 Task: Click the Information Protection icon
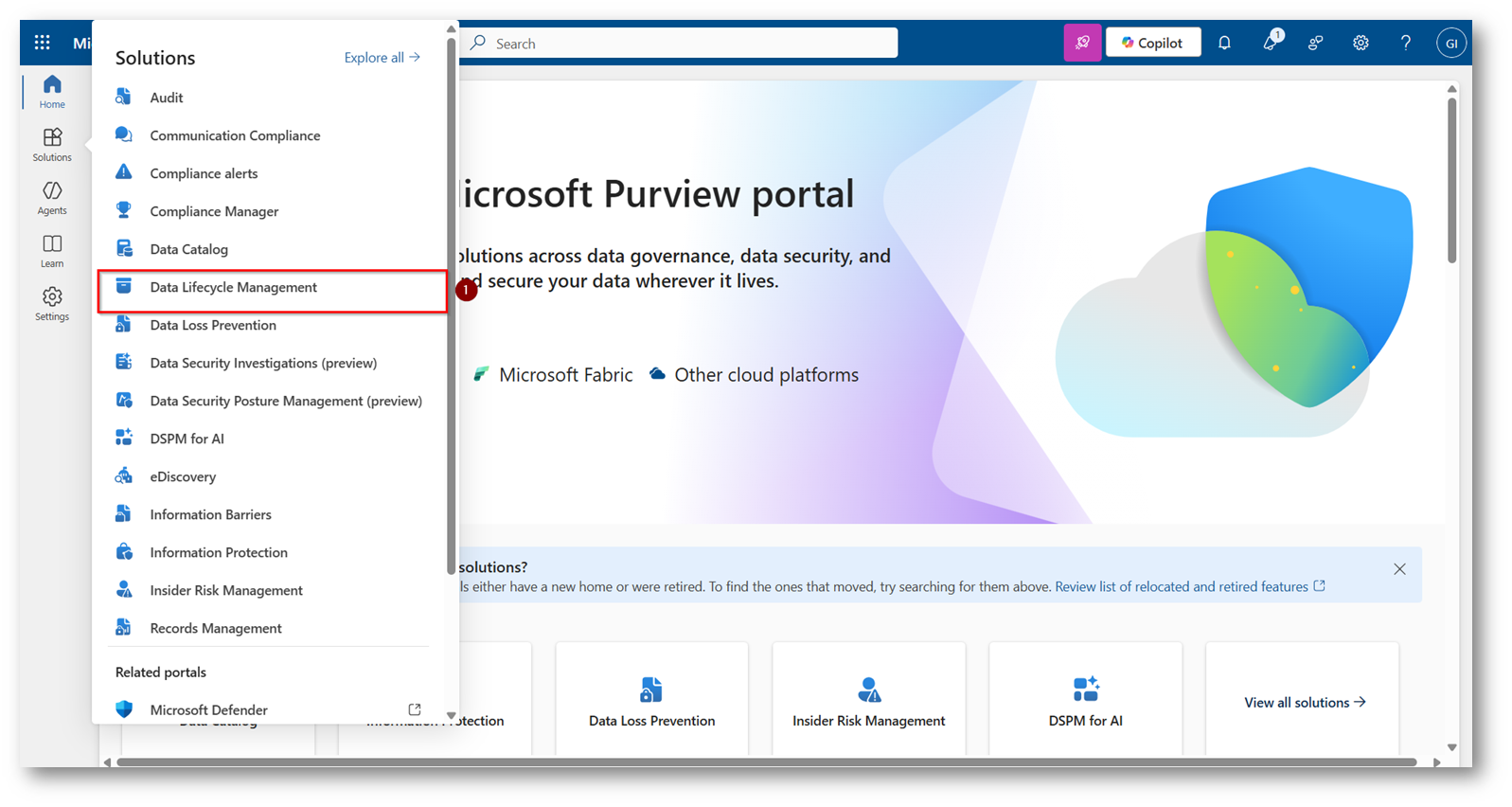pos(124,551)
